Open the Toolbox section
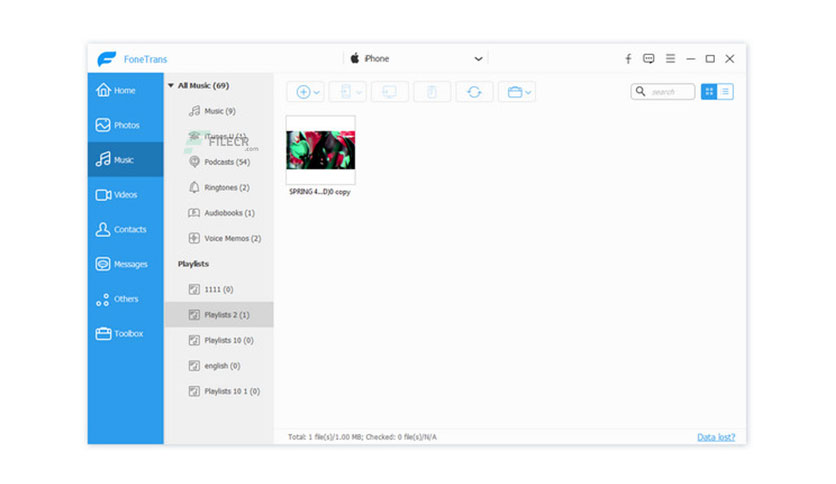The height and width of the screenshot is (484, 836). point(125,334)
